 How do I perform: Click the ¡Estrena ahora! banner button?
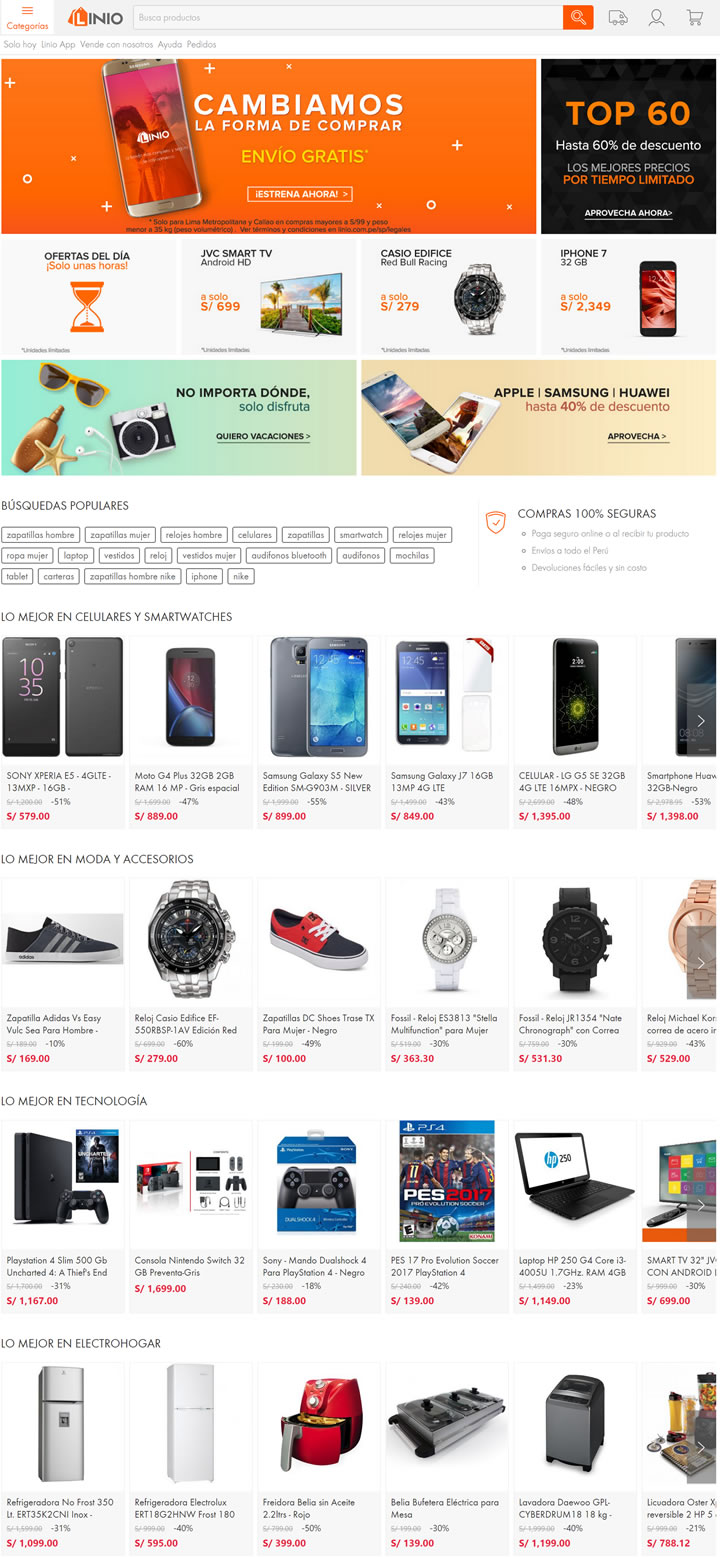(x=300, y=194)
